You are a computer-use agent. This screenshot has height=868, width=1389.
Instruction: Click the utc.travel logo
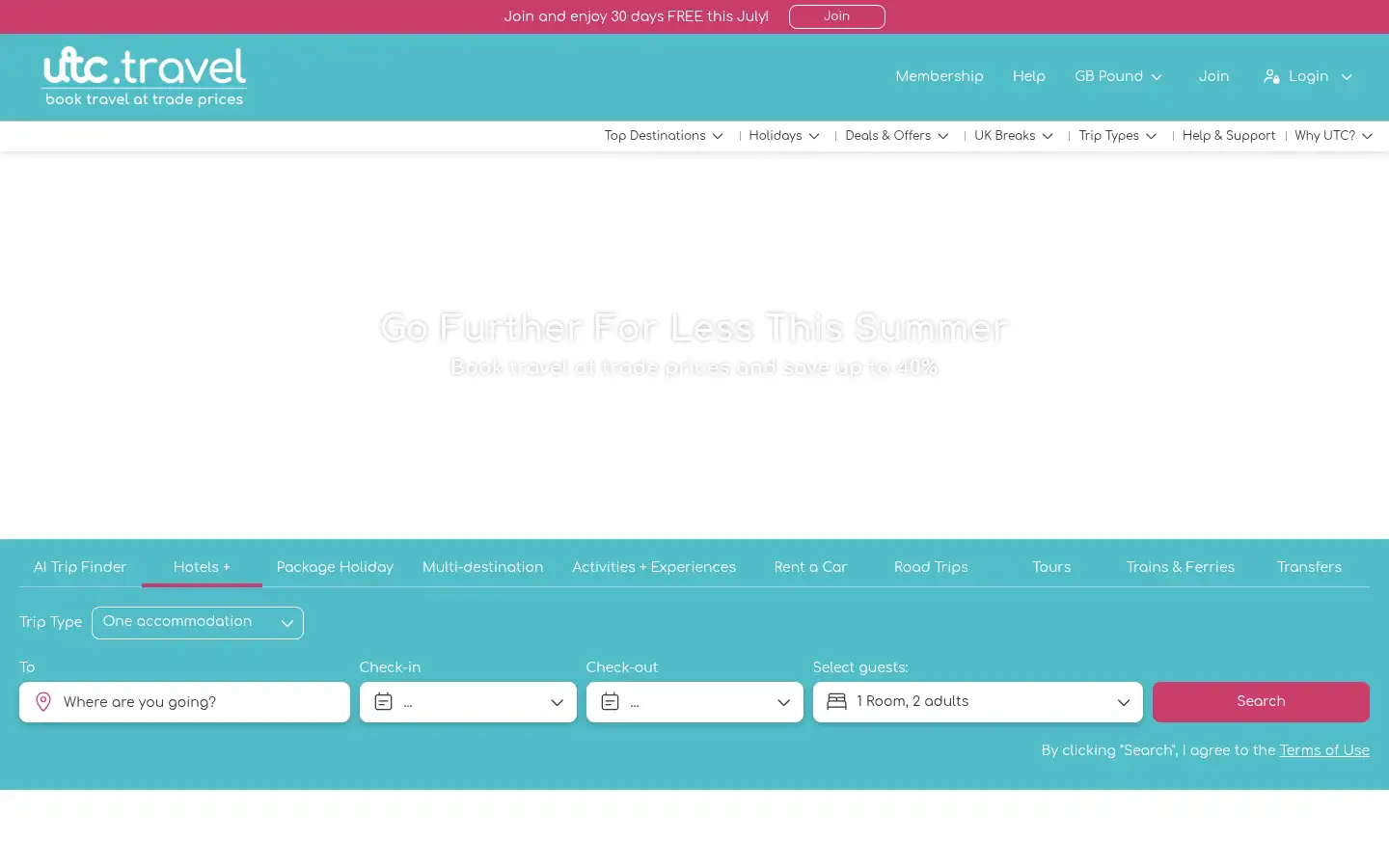(144, 76)
